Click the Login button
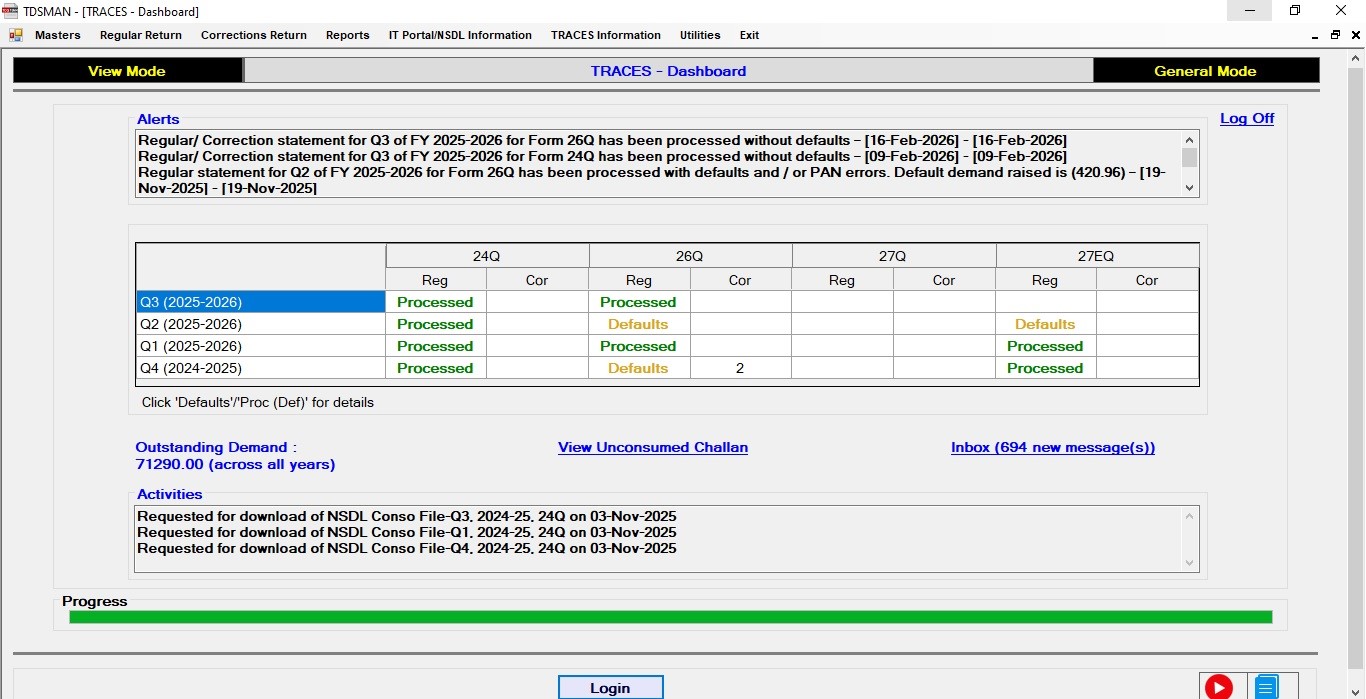Image resolution: width=1366 pixels, height=699 pixels. tap(610, 688)
